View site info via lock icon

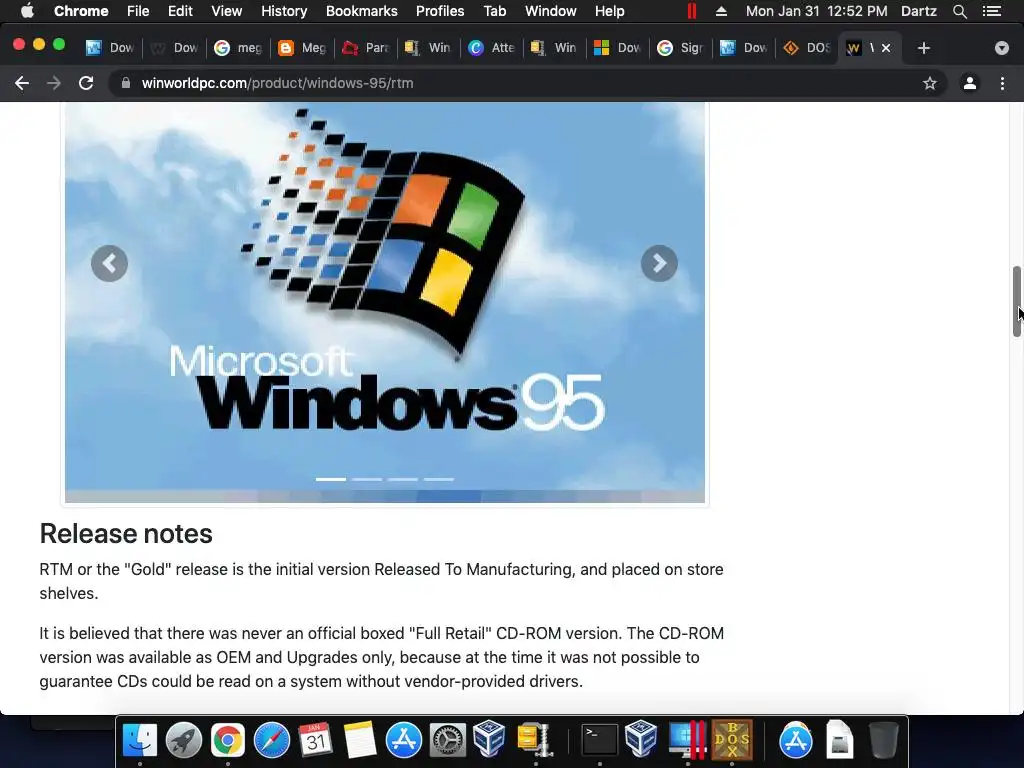coord(126,83)
